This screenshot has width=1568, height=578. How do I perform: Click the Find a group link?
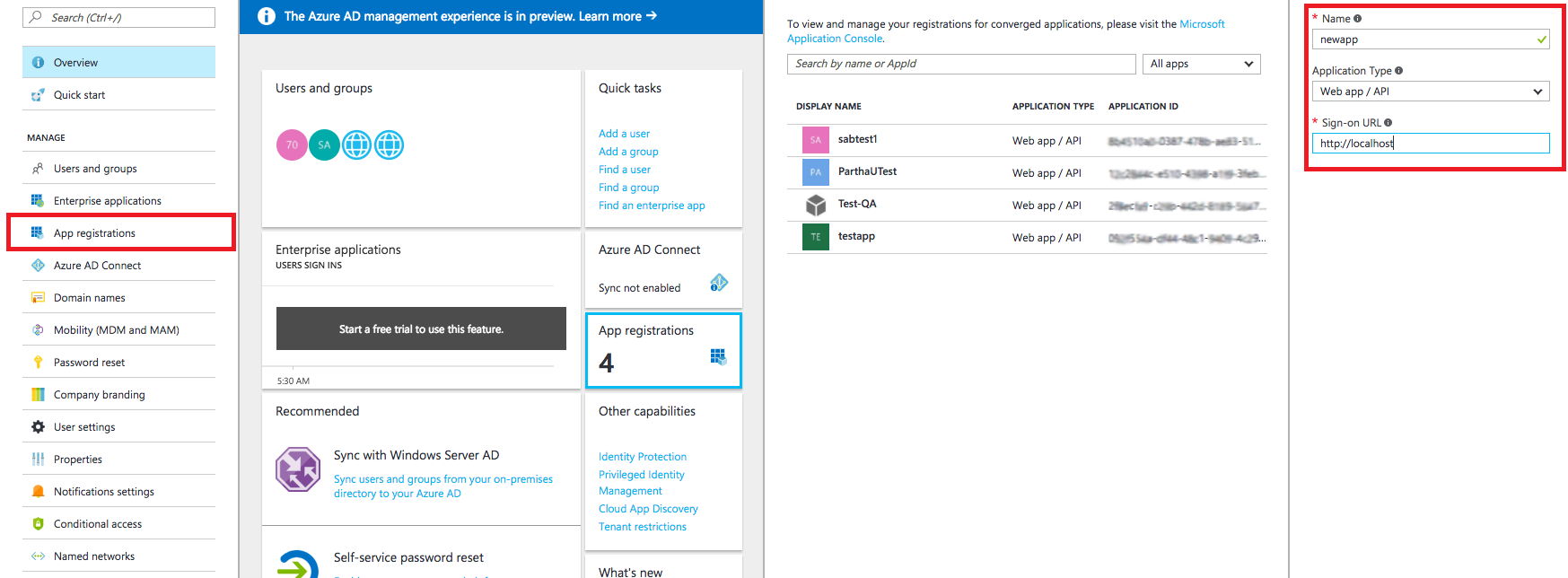click(x=629, y=188)
